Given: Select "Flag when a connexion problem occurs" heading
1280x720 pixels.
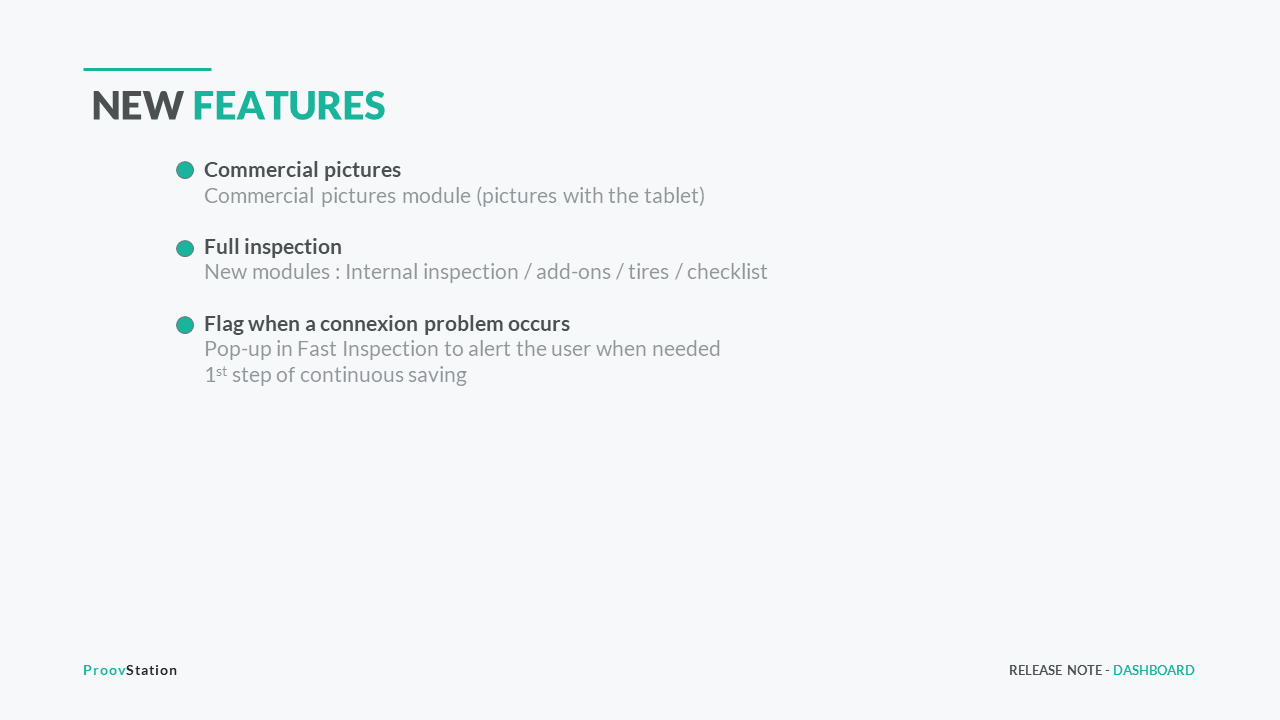Looking at the screenshot, I should point(387,324).
